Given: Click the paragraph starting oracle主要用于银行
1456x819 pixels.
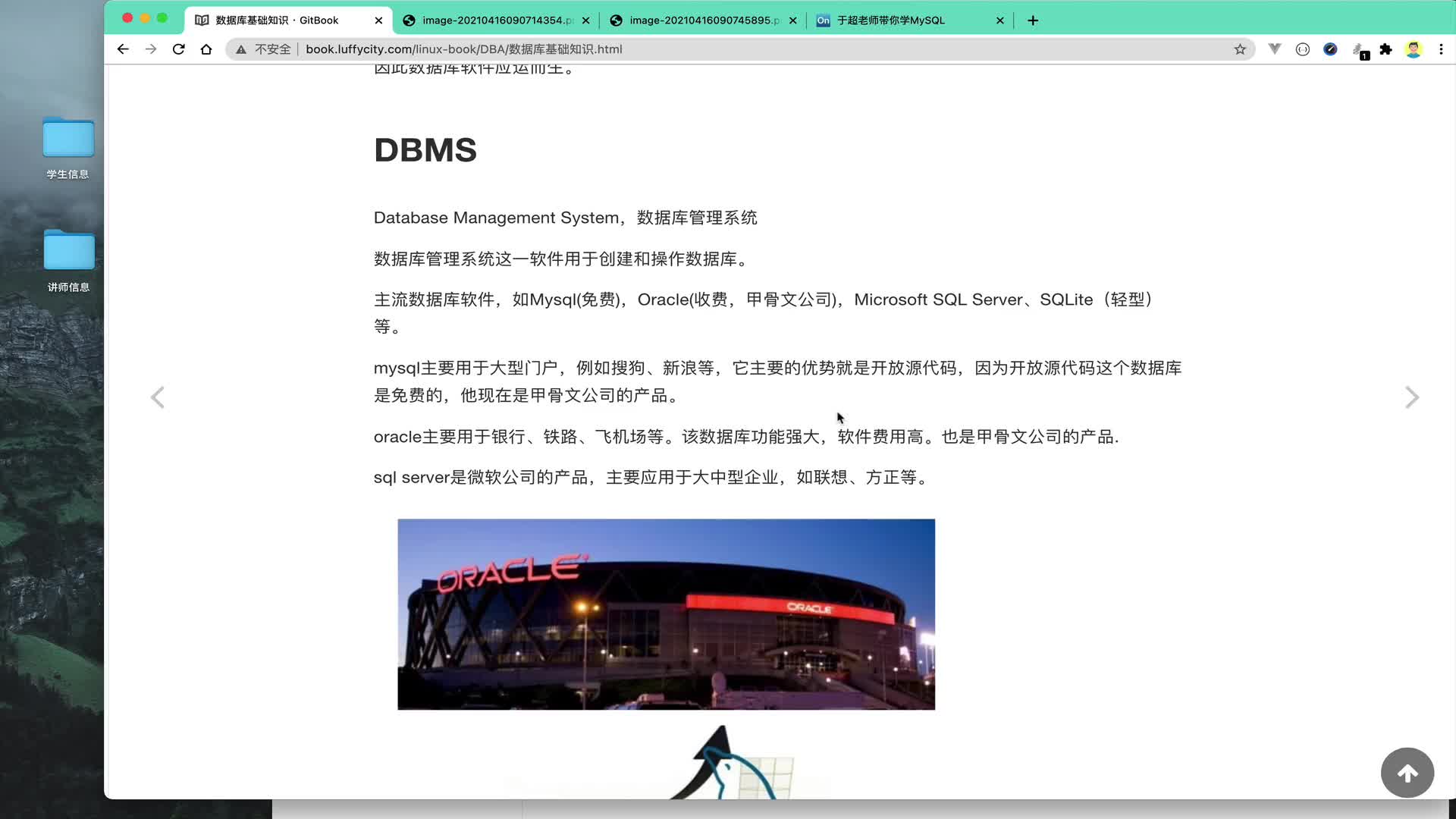Looking at the screenshot, I should [746, 437].
